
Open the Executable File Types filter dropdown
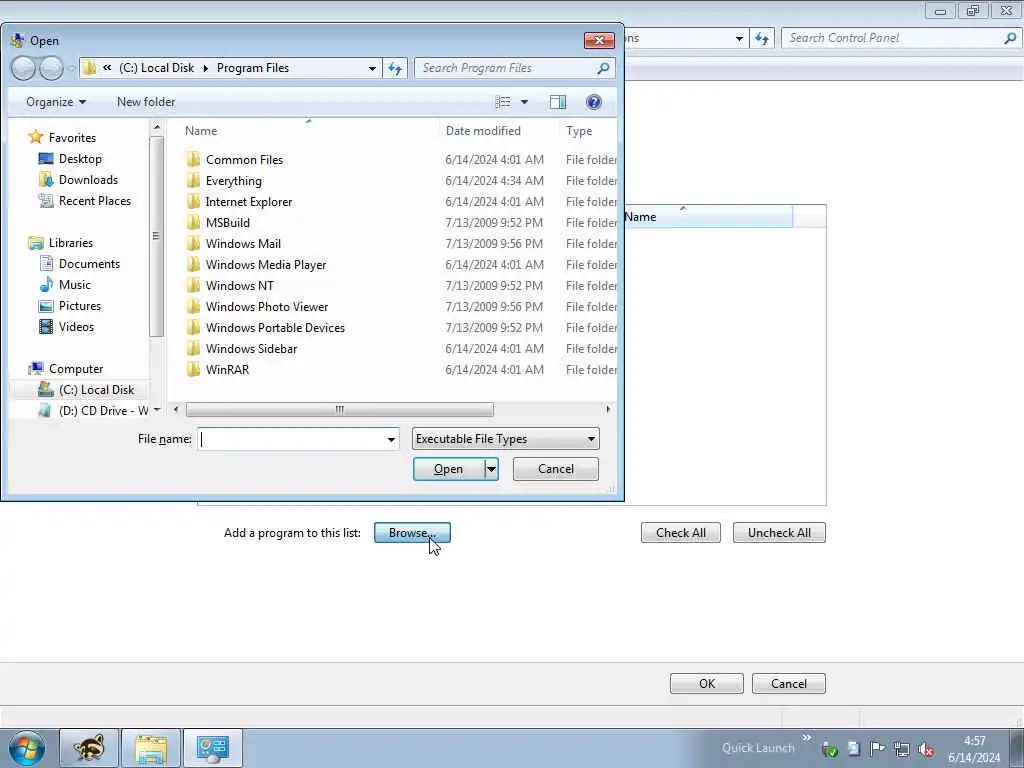505,439
